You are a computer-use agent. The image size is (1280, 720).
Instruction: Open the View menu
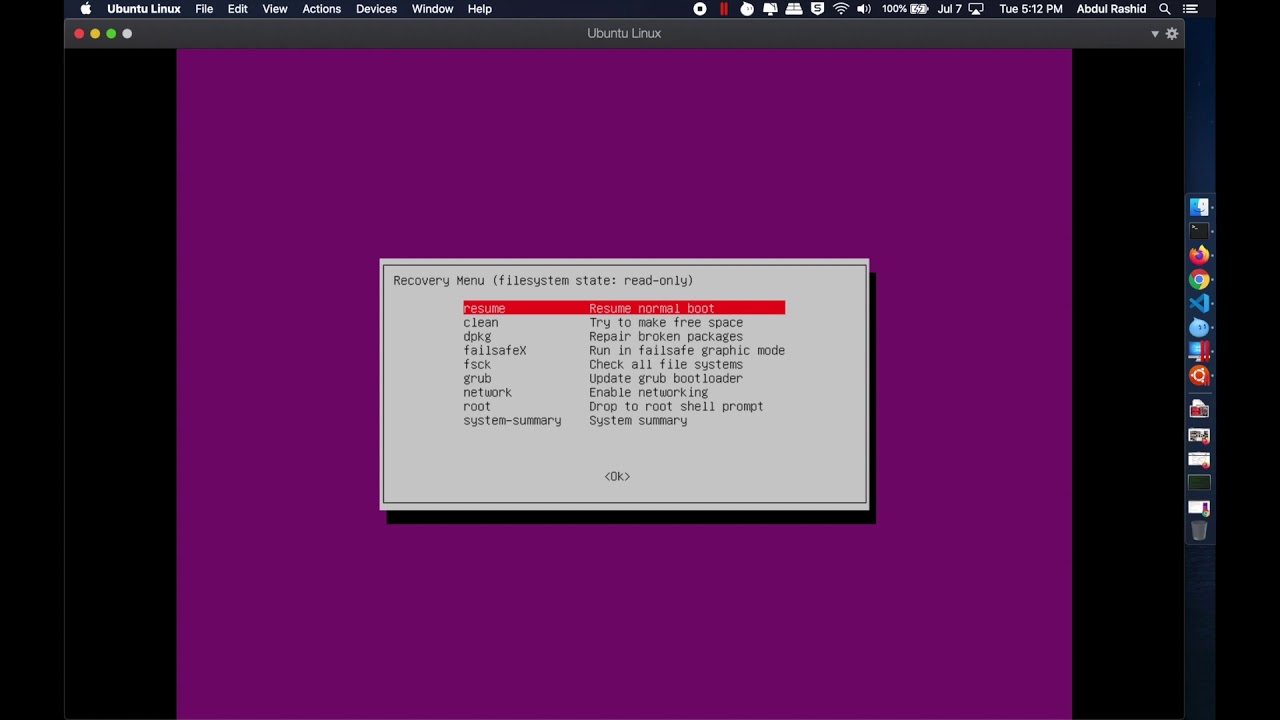click(x=275, y=9)
